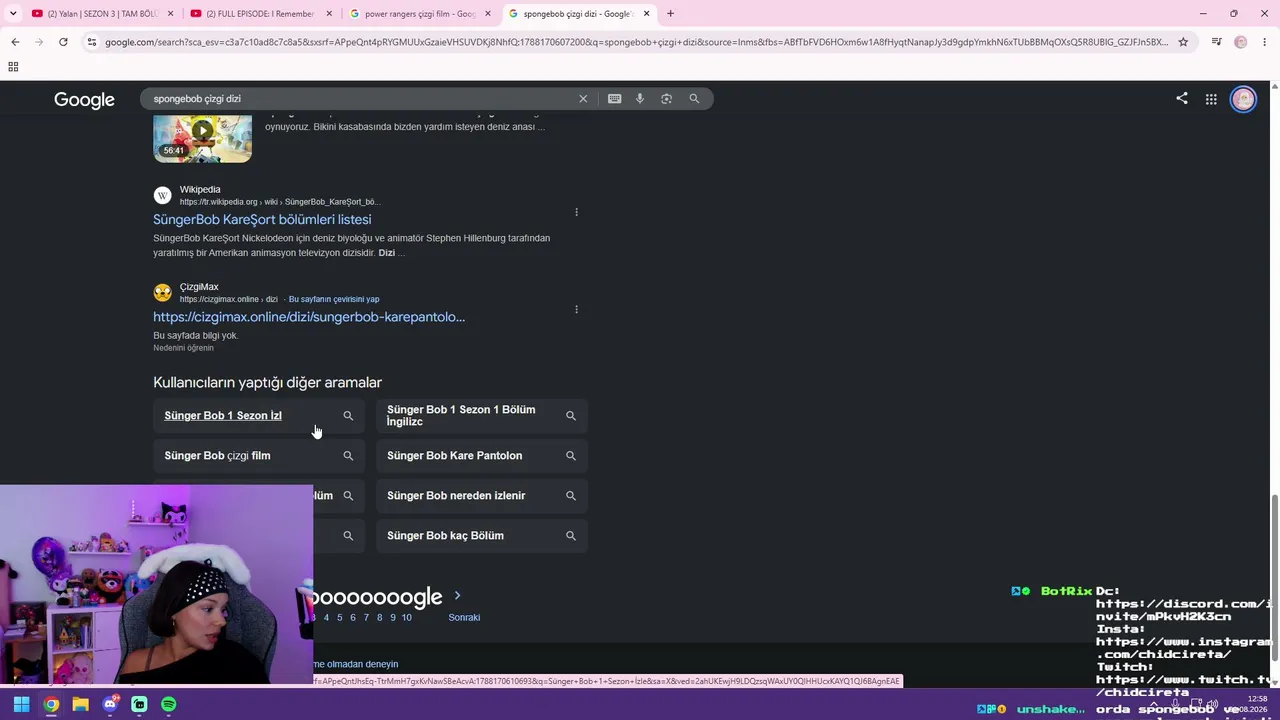Click 'Sonraki' next page link
This screenshot has width=1280, height=720.
(x=464, y=618)
